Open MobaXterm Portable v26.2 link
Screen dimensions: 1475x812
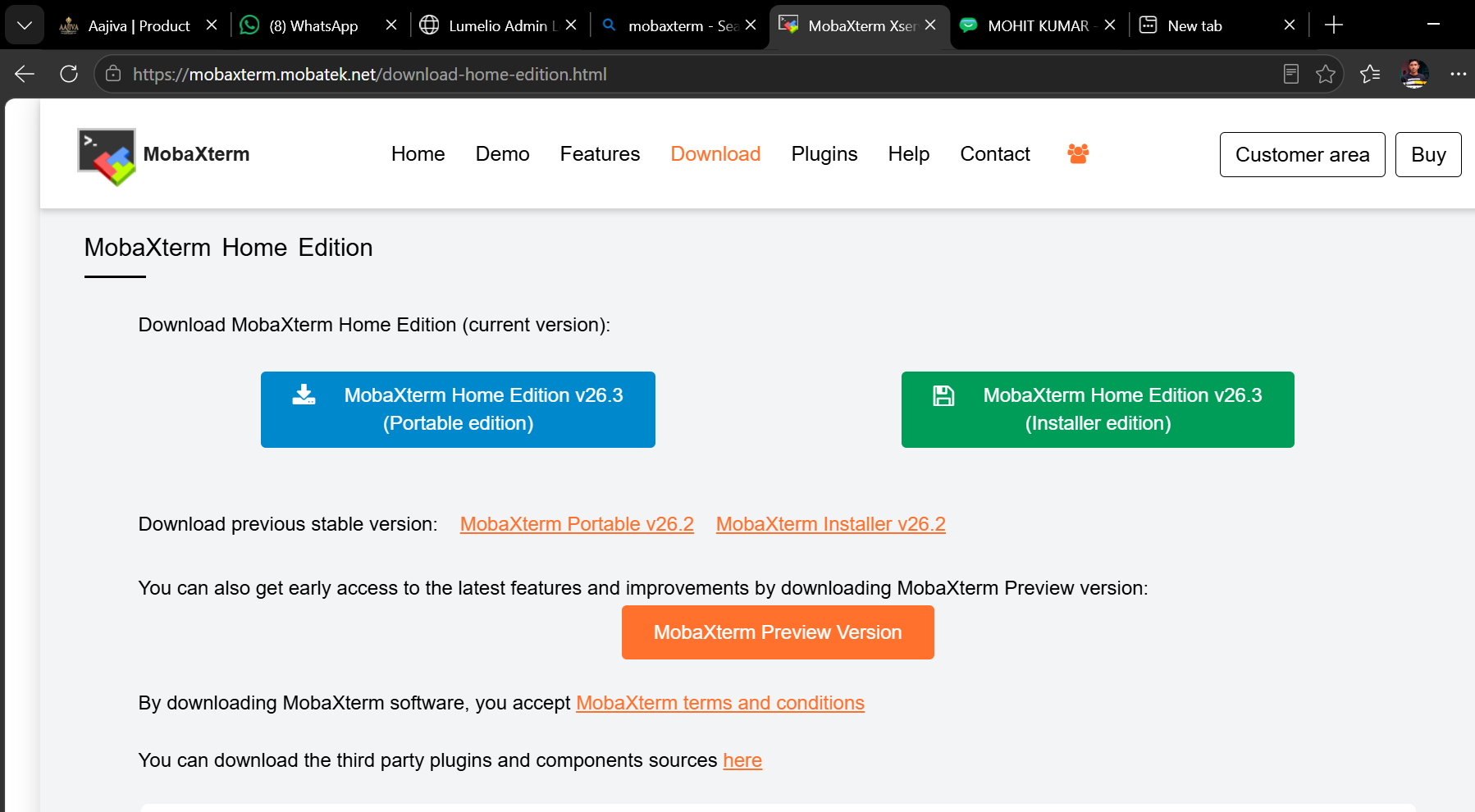577,524
